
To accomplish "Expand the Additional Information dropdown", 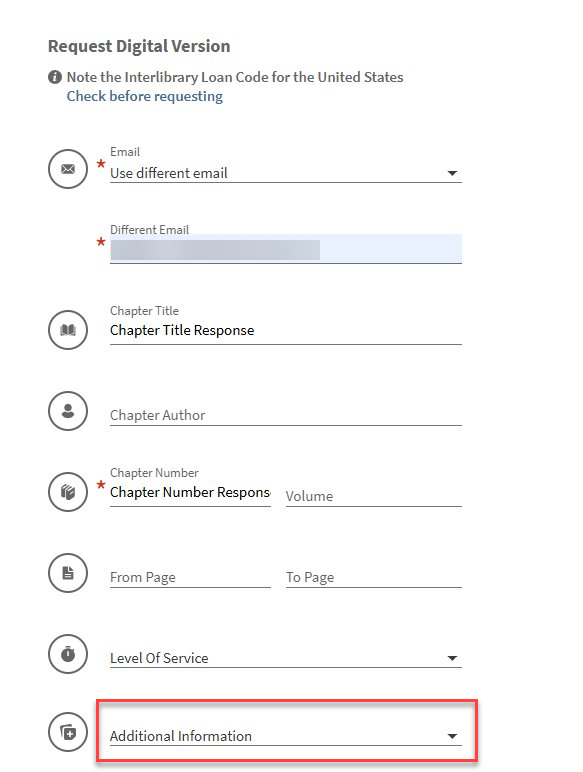I will 286,736.
